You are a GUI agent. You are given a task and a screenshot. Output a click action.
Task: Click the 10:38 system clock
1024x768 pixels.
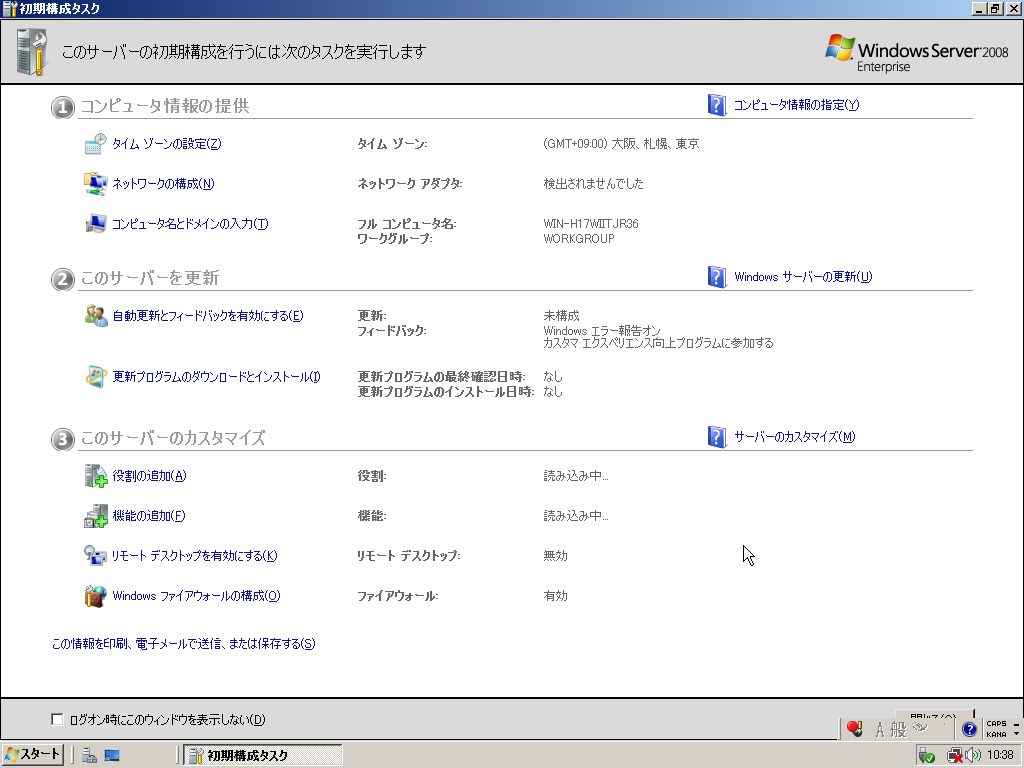[x=1000, y=755]
